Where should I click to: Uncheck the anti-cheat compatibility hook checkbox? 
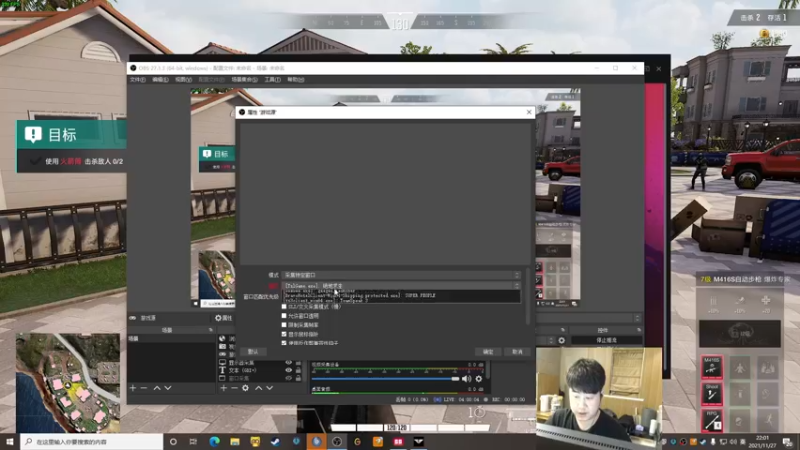coord(284,343)
